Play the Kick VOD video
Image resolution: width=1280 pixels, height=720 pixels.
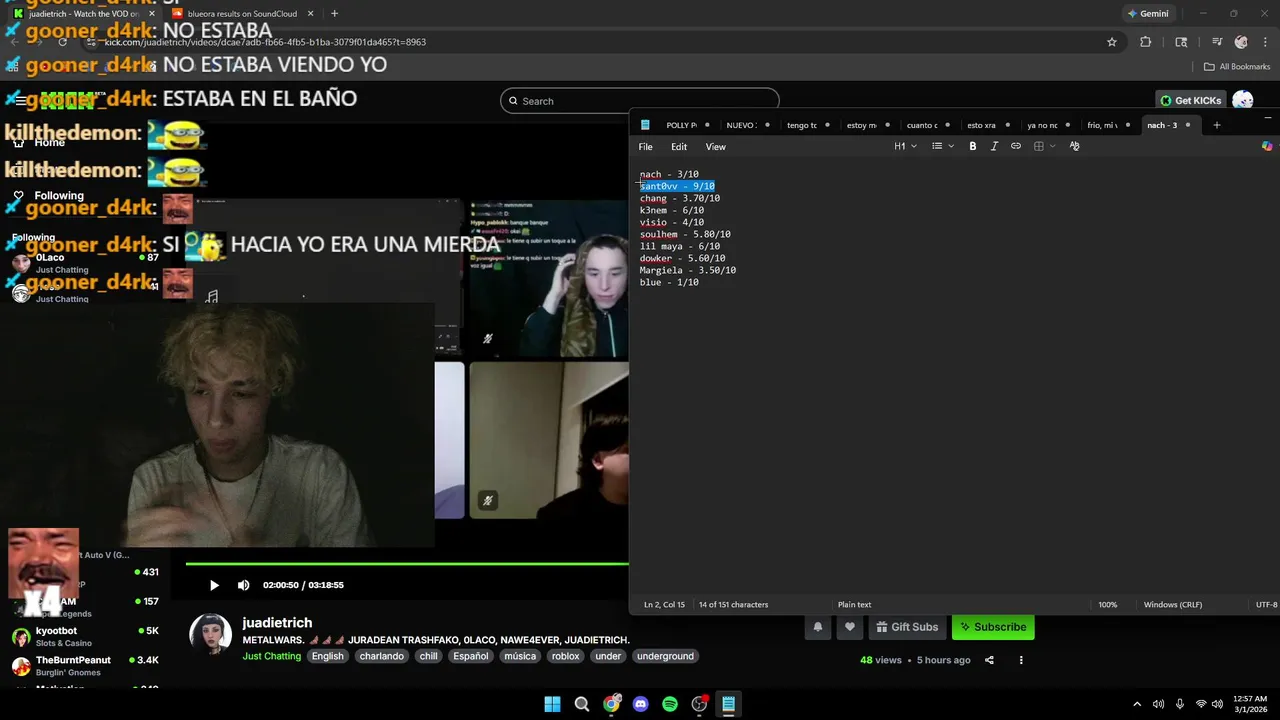[x=214, y=585]
